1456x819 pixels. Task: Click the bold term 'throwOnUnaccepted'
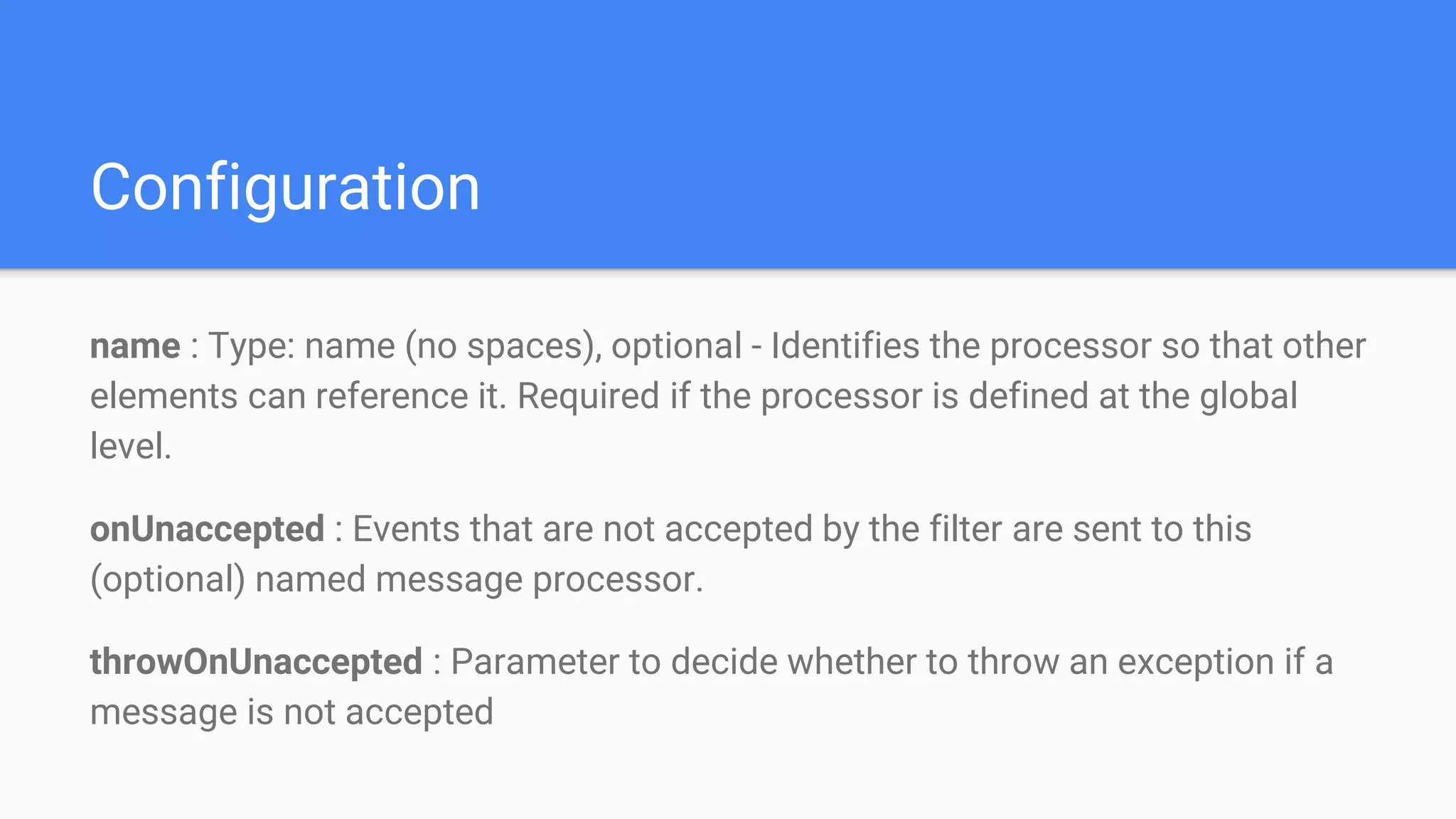tap(256, 662)
